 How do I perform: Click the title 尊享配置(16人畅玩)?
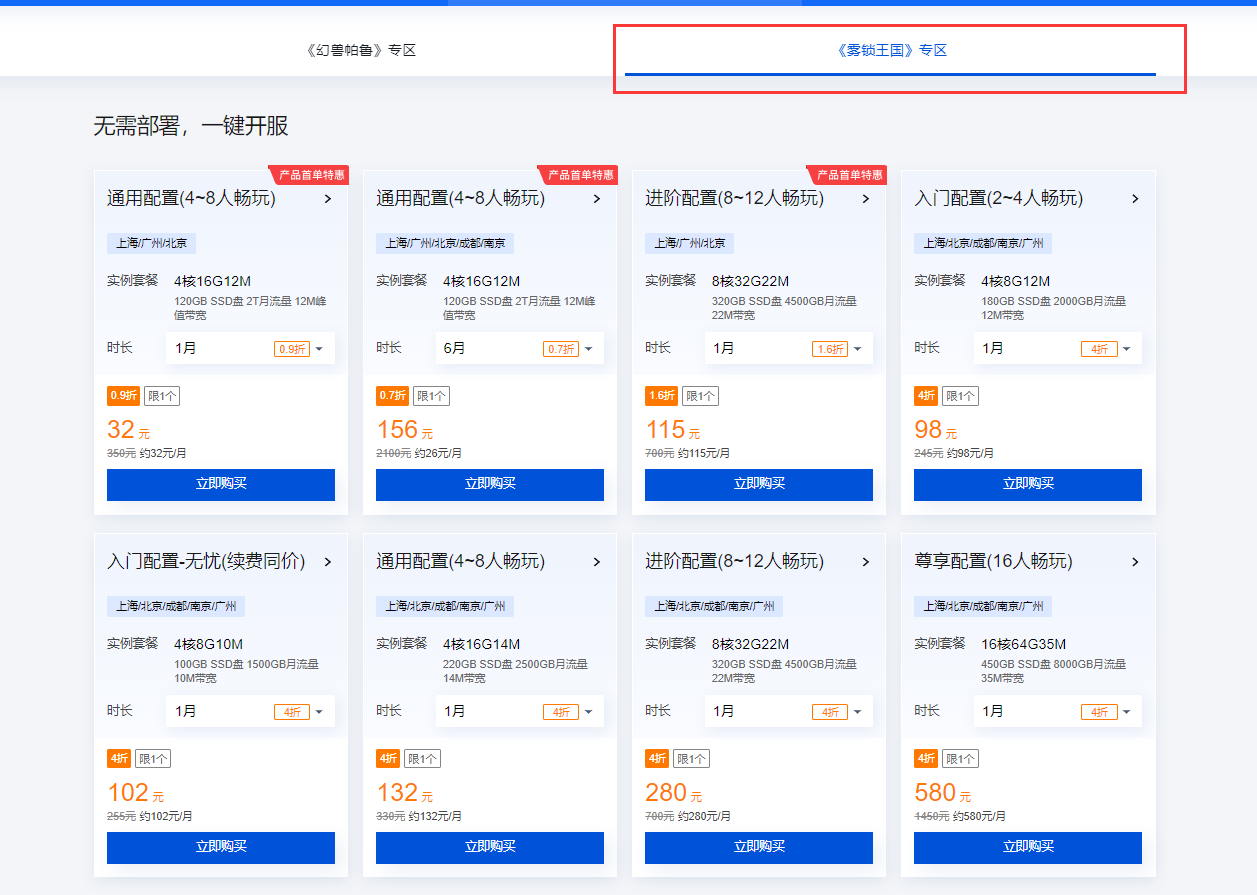tap(993, 561)
